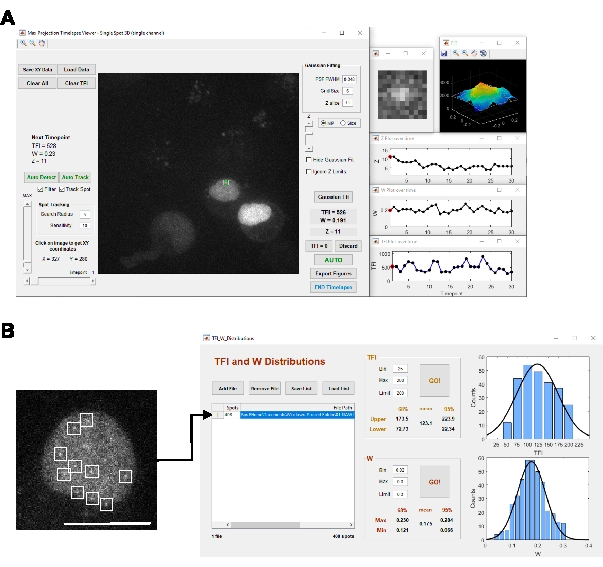Click the zoom in icon in the Max Projection viewer toolbar
Image resolution: width=603 pixels, height=567 pixels.
pos(24,44)
